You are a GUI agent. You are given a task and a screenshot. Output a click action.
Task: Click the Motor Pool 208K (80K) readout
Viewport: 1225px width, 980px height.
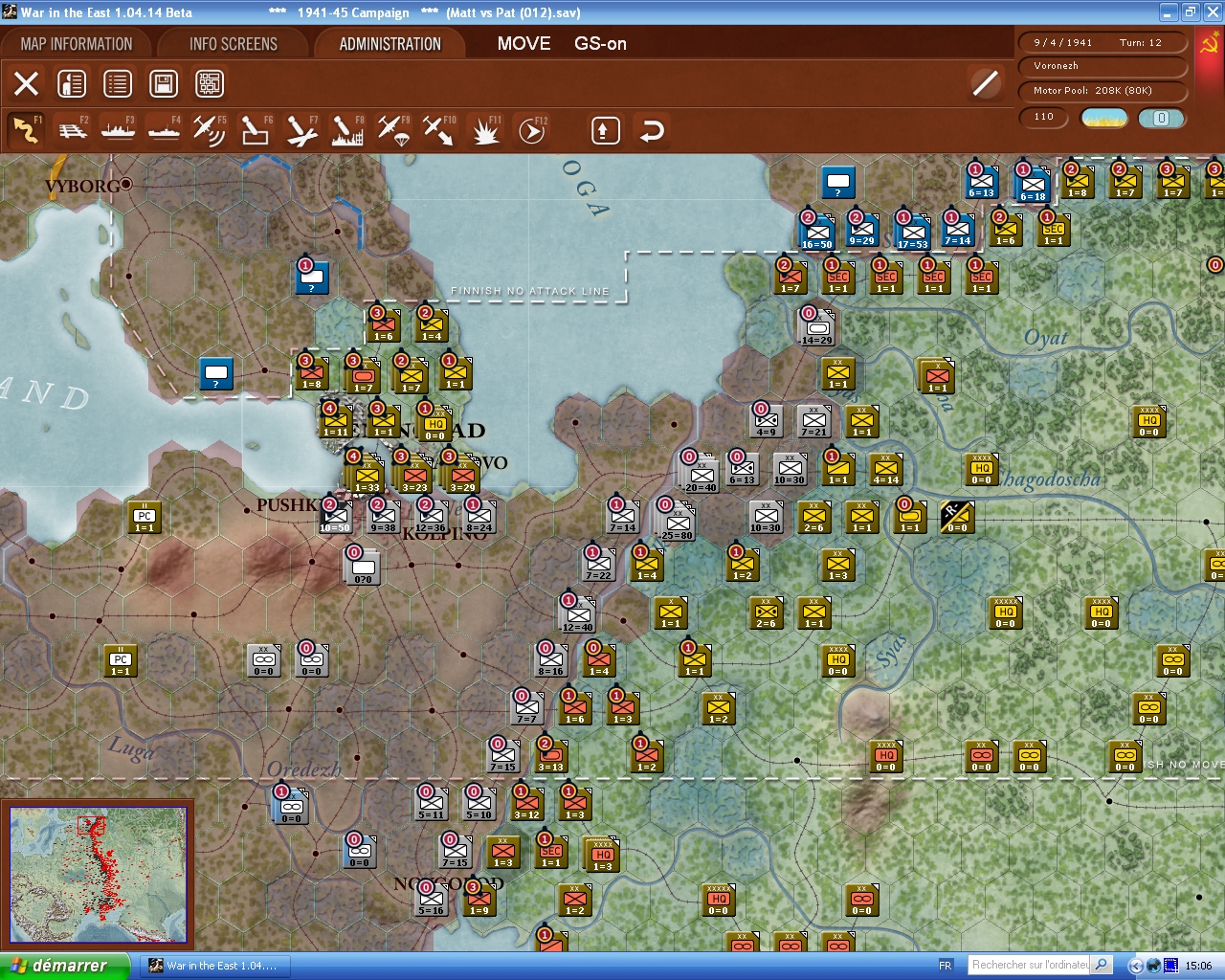coord(1102,91)
